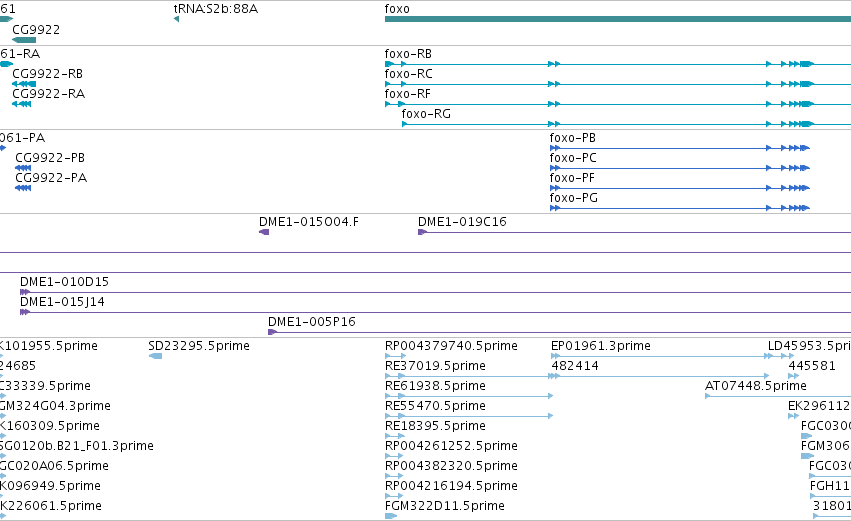Click the CG9922-PA exon arrows
Viewport: 851px width, 521px height.
pyautogui.click(x=23, y=188)
